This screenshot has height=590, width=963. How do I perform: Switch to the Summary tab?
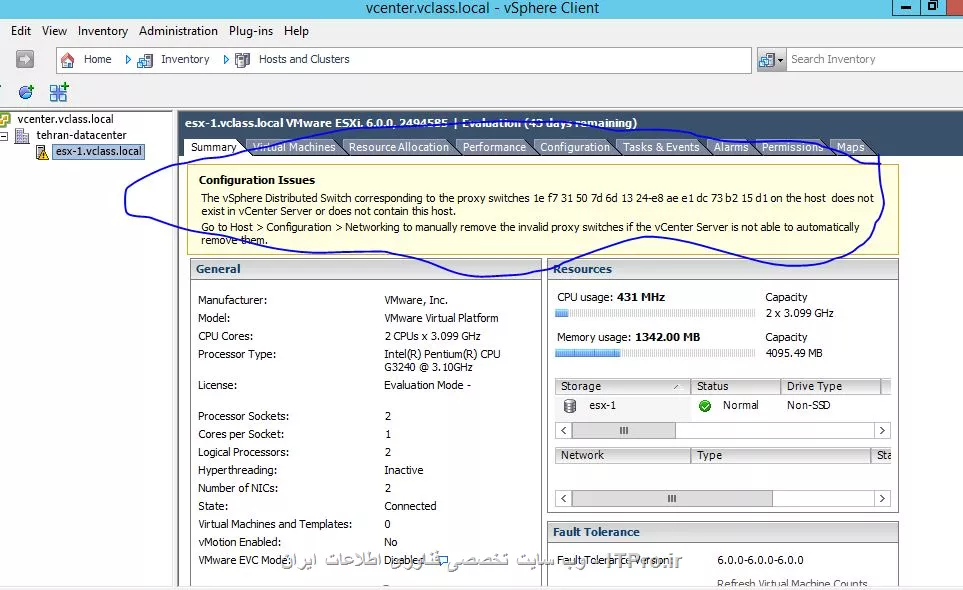pyautogui.click(x=213, y=147)
